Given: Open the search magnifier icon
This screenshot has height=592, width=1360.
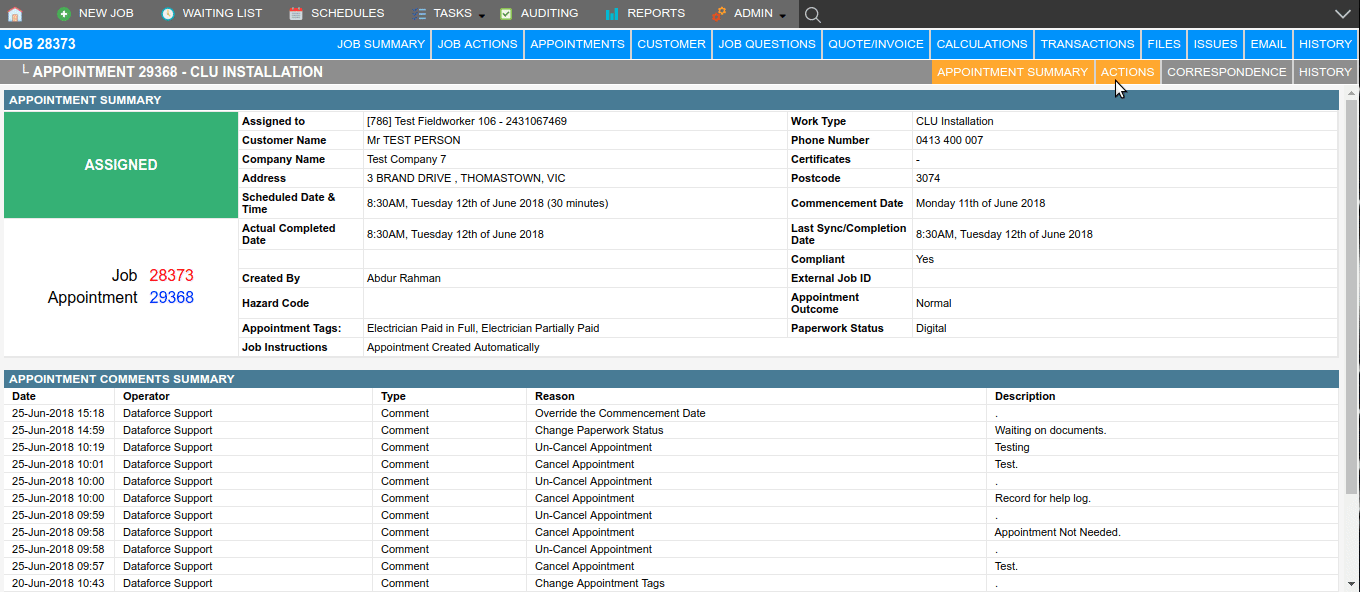Looking at the screenshot, I should (813, 14).
